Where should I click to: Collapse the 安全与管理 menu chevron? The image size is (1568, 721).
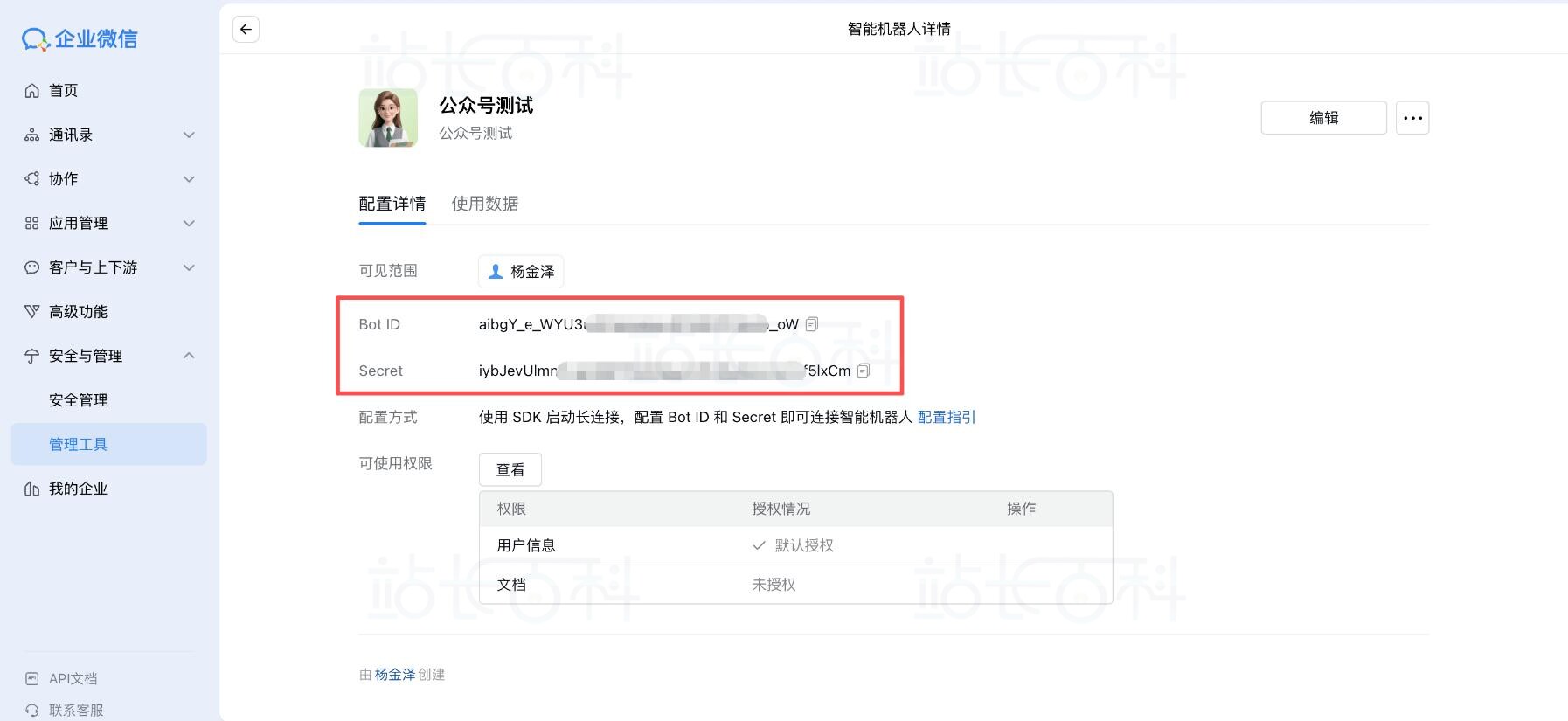point(189,356)
